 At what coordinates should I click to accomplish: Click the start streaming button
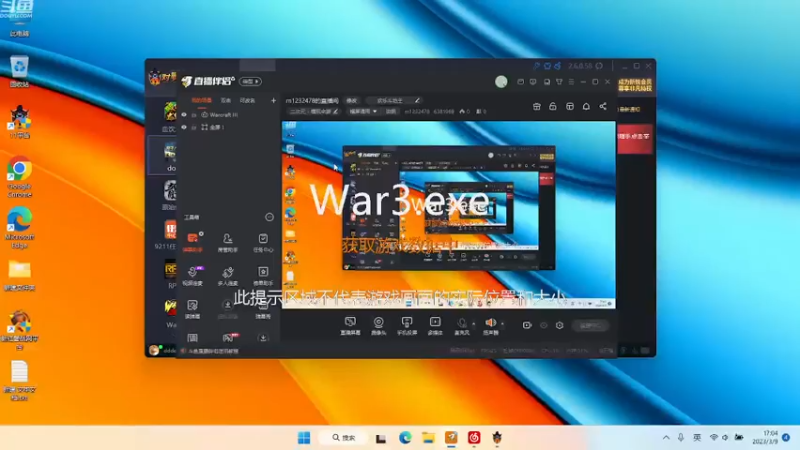(590, 326)
